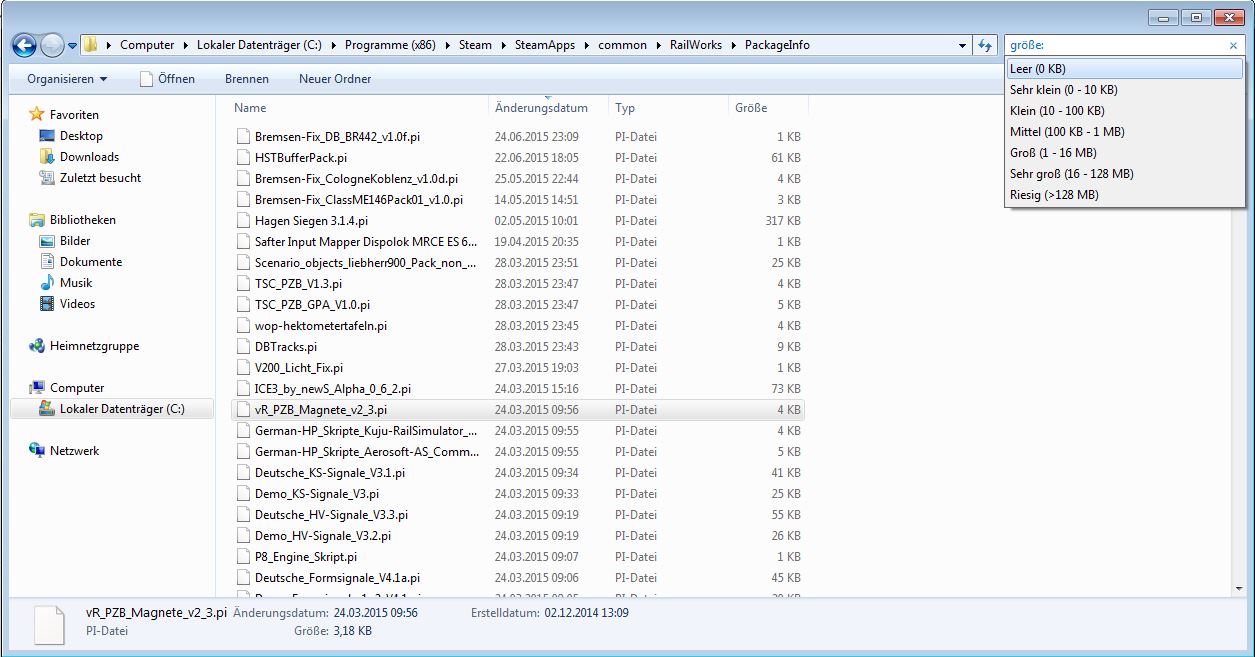1255x657 pixels.
Task: Click the Öffnen toolbar button
Action: tap(167, 79)
